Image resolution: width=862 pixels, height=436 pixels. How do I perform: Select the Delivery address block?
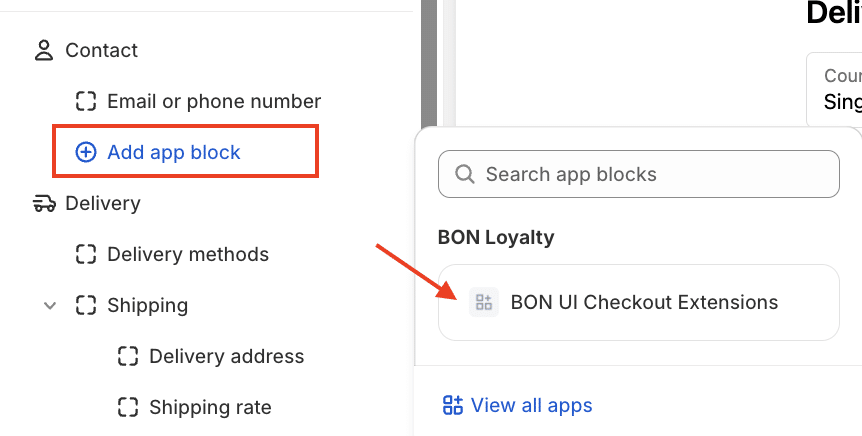pyautogui.click(x=226, y=356)
